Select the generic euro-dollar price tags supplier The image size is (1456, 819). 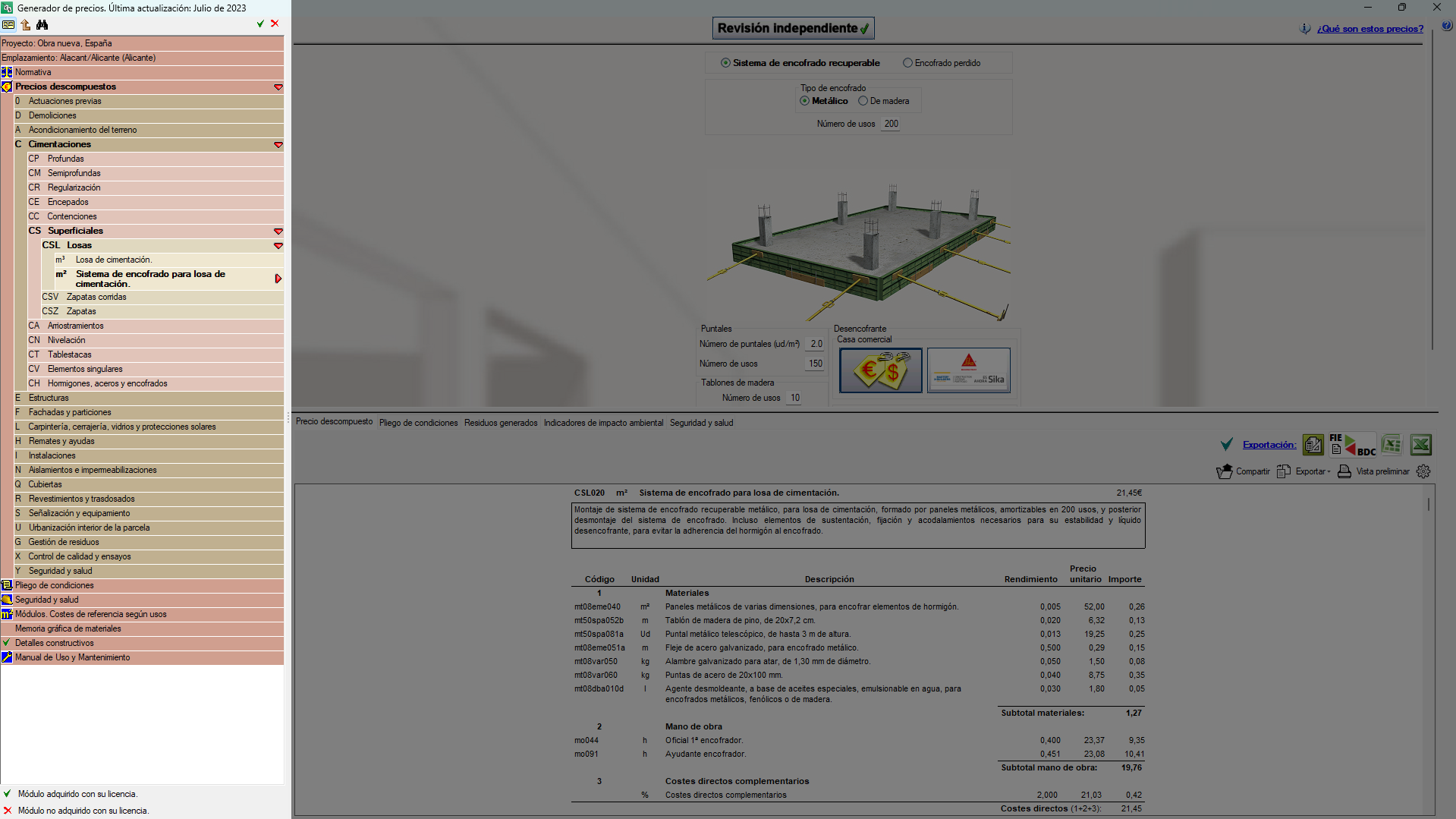coord(881,370)
